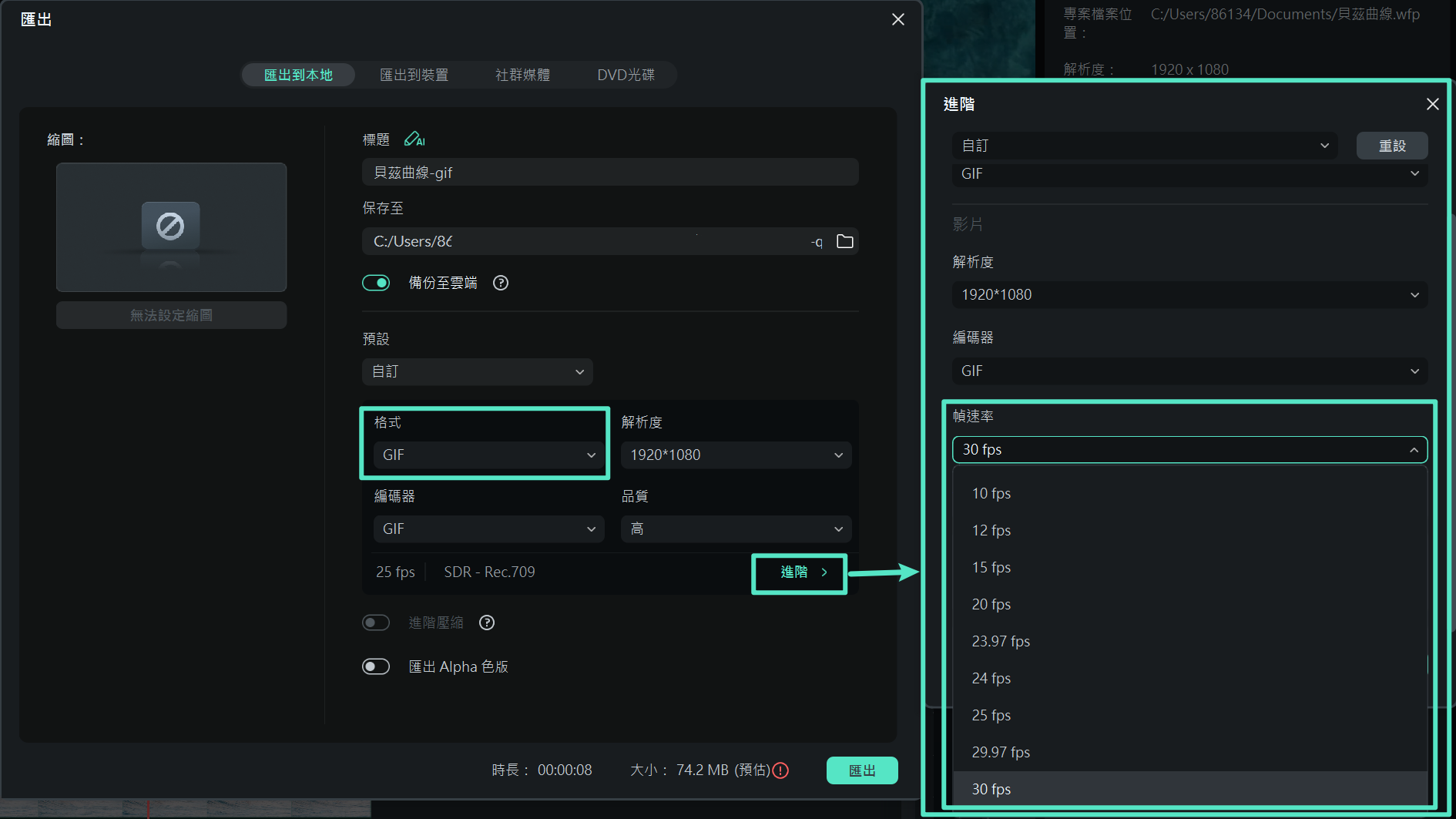Viewport: 1456px width, 819px height.
Task: Click the 標題 field containing 貝茲曲線-gif
Action: point(610,173)
